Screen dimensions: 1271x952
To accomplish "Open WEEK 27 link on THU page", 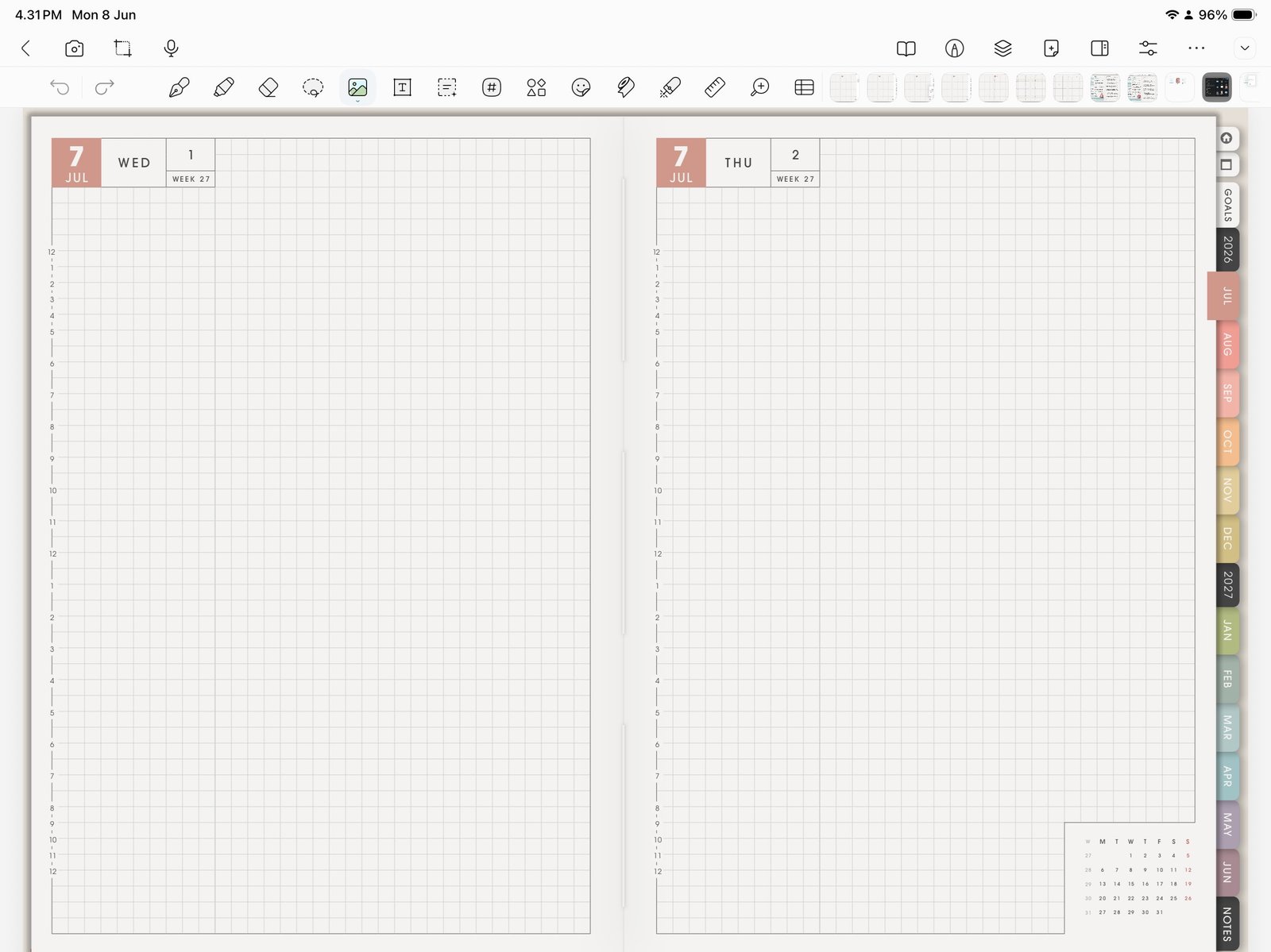I will point(795,179).
